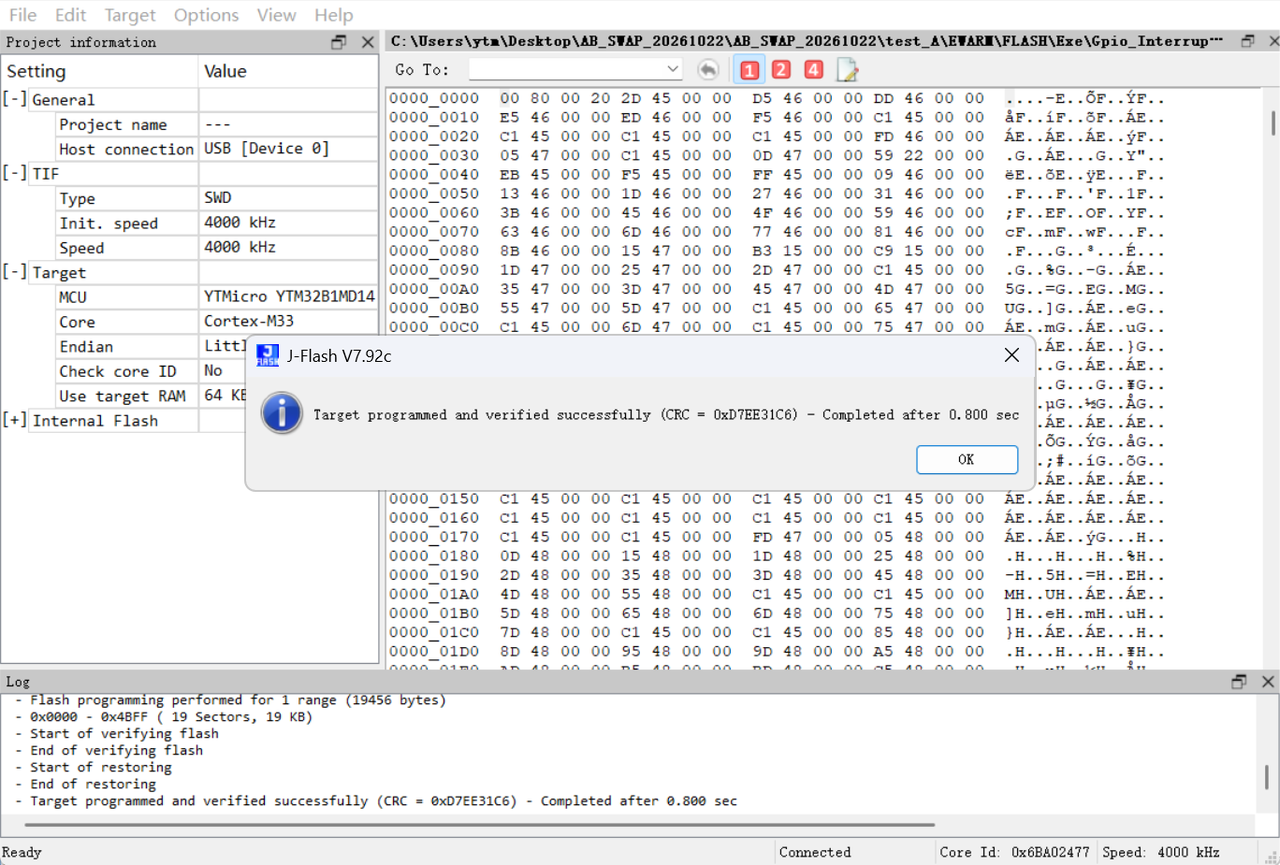1280x865 pixels.
Task: Switch to 1-byte display width icon
Action: point(749,69)
